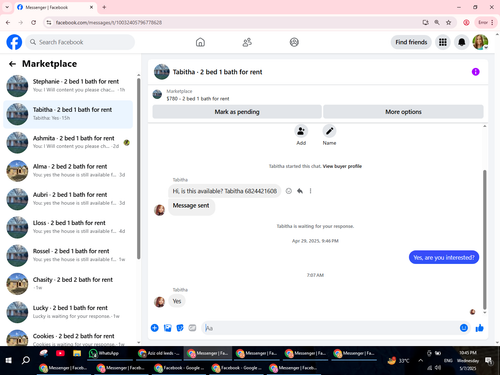Click the 'Yes, are you interested?' message bubble
The image size is (500, 375).
444,257
